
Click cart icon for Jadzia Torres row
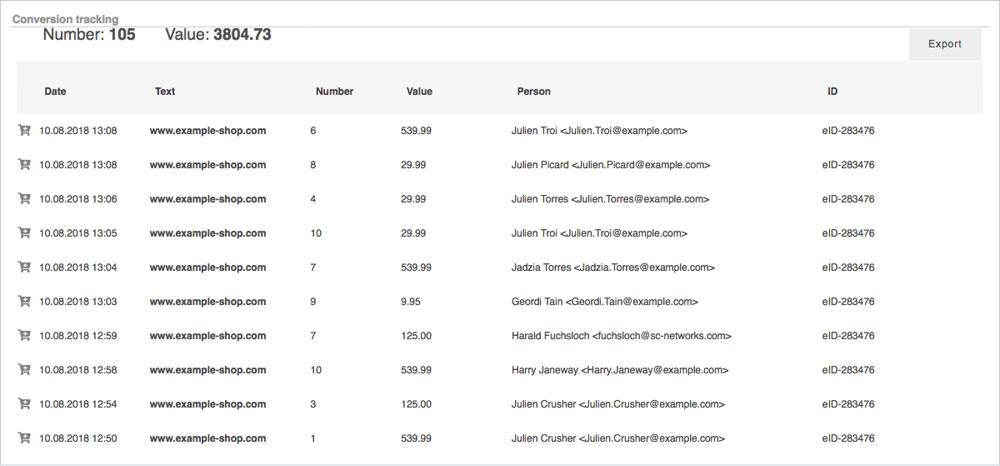click(24, 267)
